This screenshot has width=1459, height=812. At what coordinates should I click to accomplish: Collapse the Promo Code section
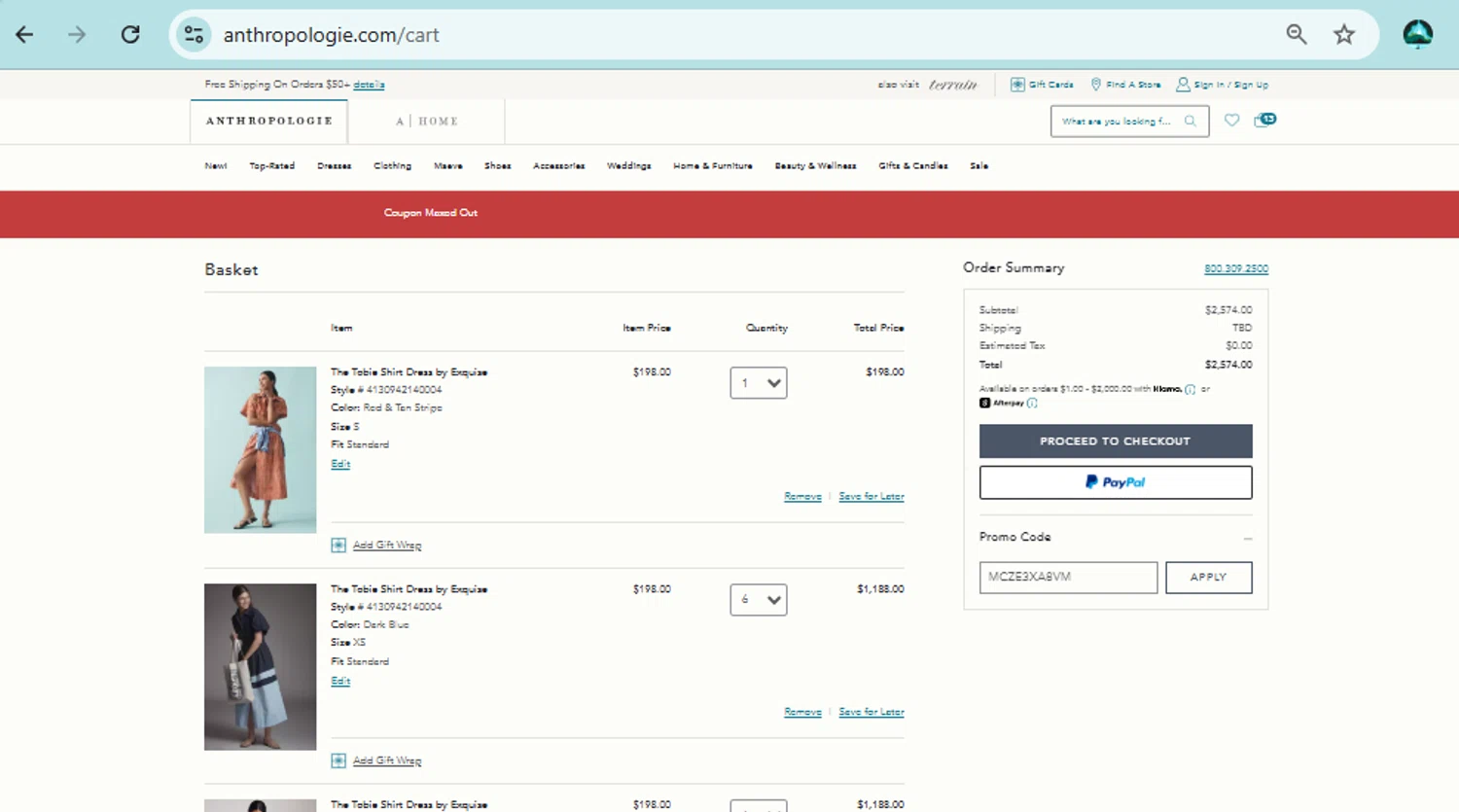coord(1247,538)
